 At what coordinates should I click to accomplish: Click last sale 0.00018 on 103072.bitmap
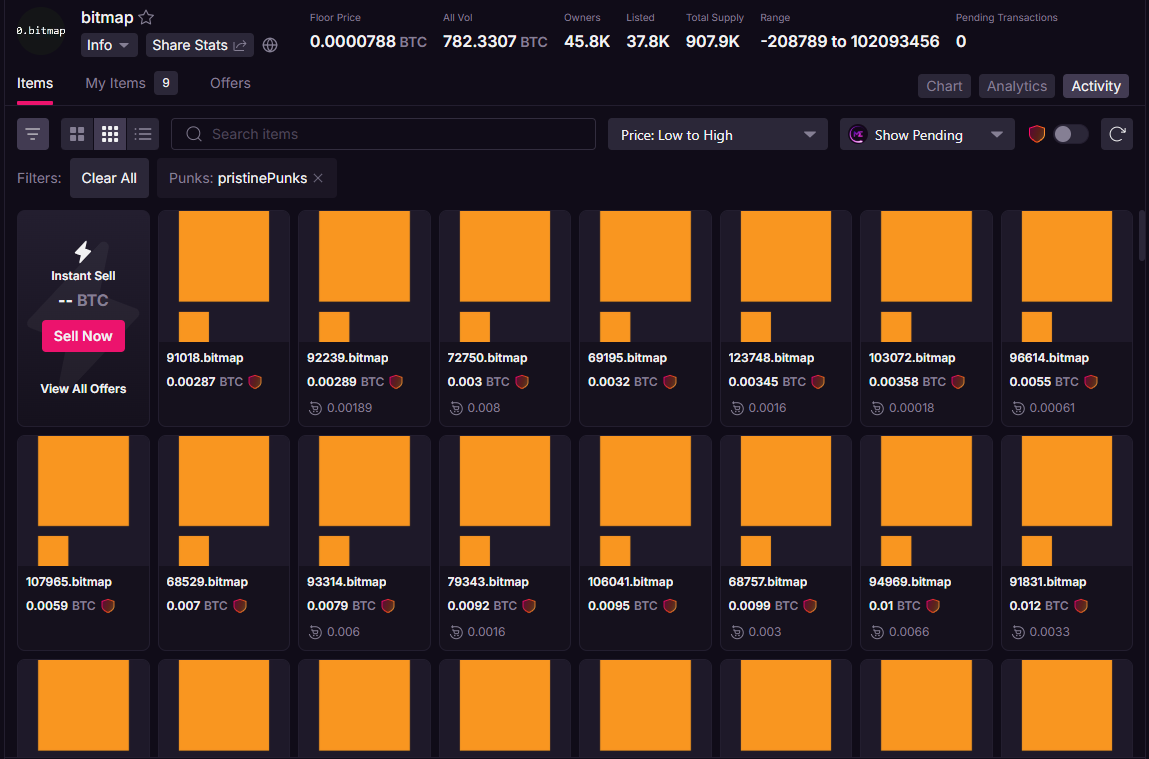911,408
